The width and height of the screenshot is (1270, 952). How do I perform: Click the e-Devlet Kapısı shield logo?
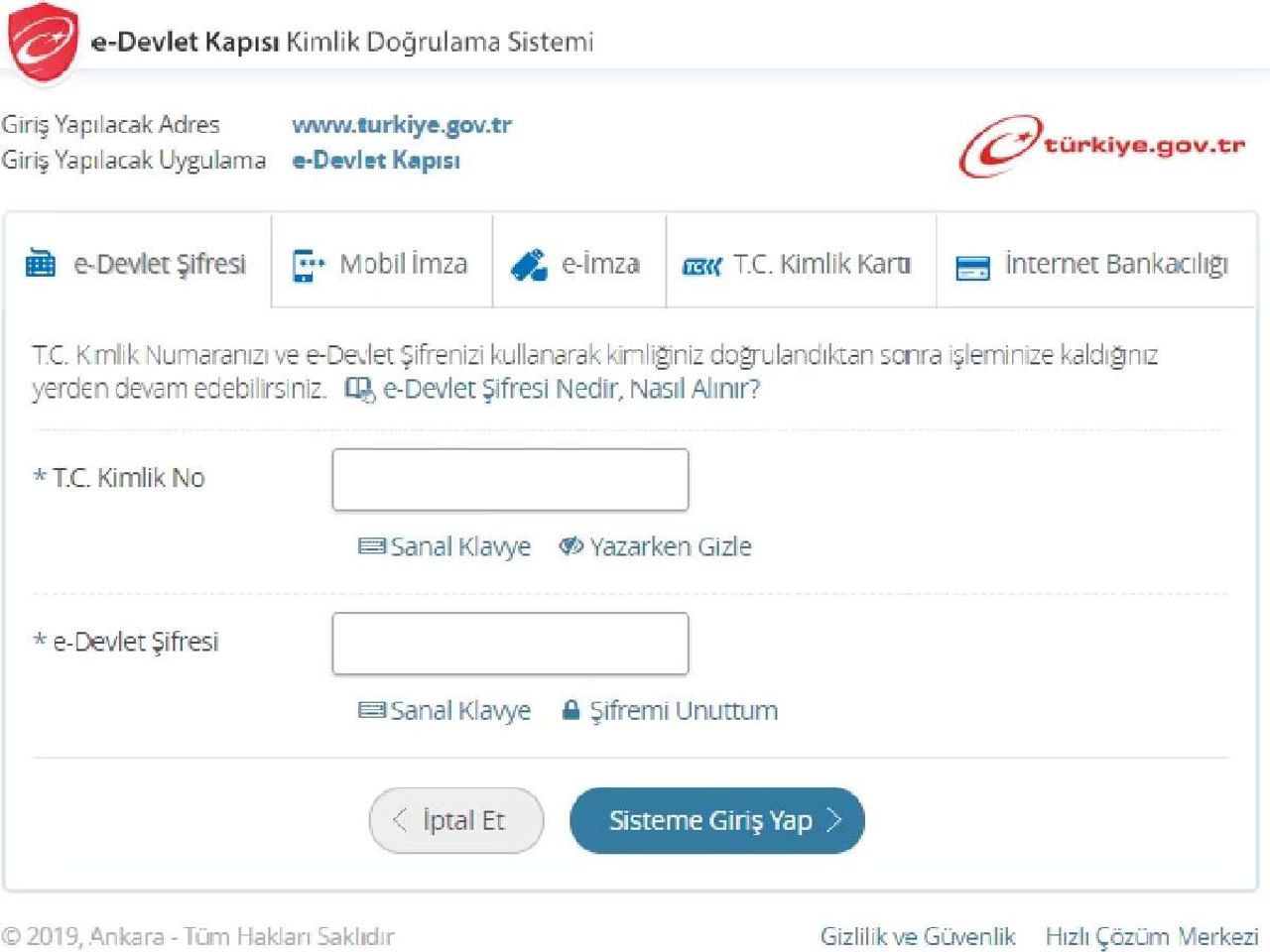coord(43,42)
